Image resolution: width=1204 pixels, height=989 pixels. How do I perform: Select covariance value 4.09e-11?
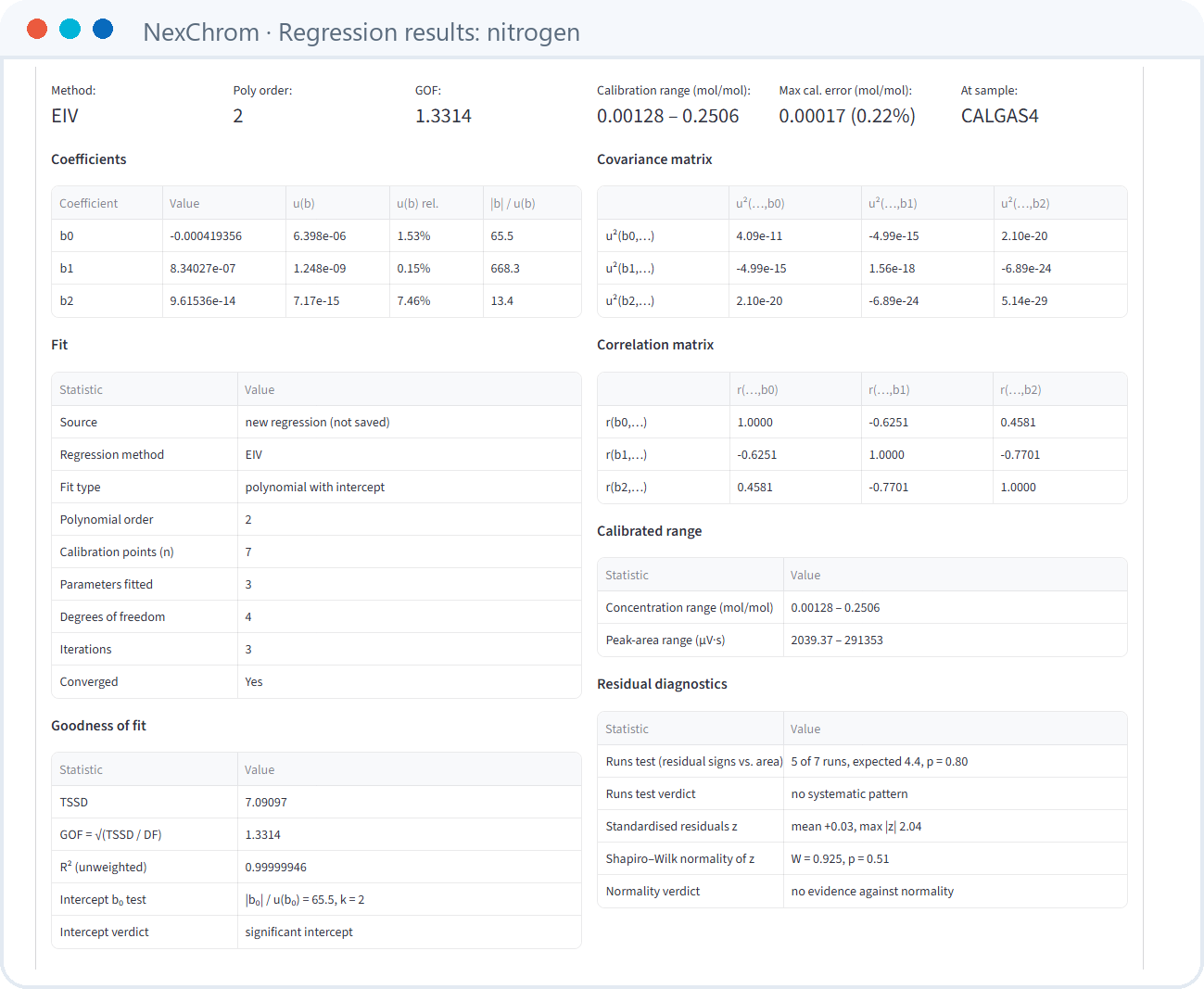(x=759, y=236)
